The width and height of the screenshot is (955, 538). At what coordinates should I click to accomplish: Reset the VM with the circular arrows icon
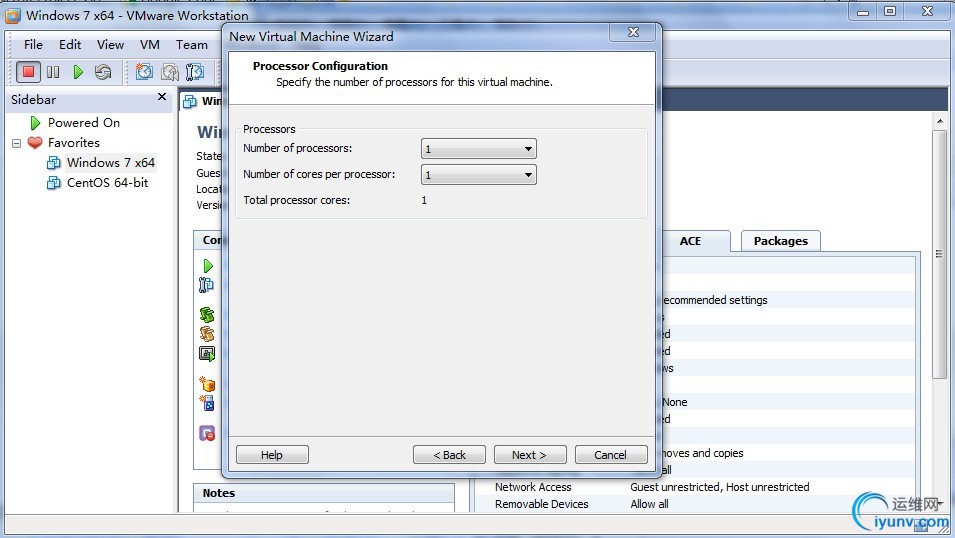coord(103,72)
